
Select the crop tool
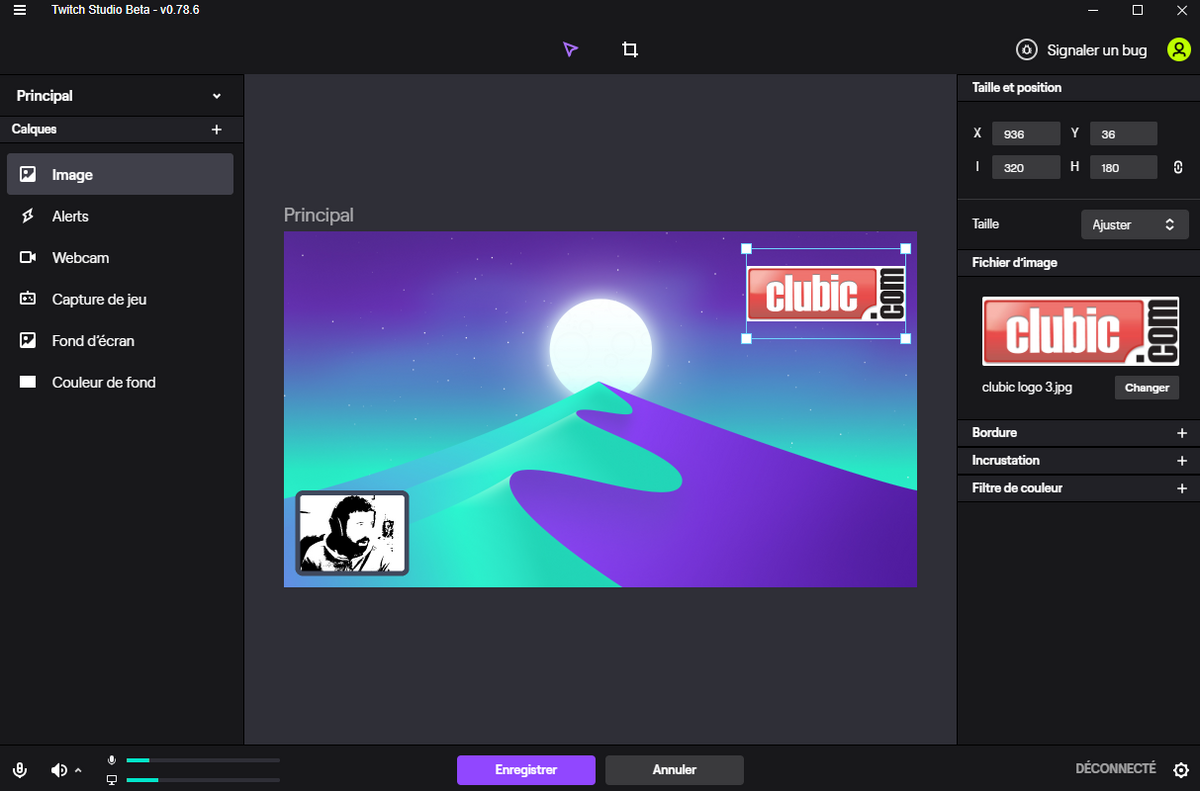[x=630, y=49]
